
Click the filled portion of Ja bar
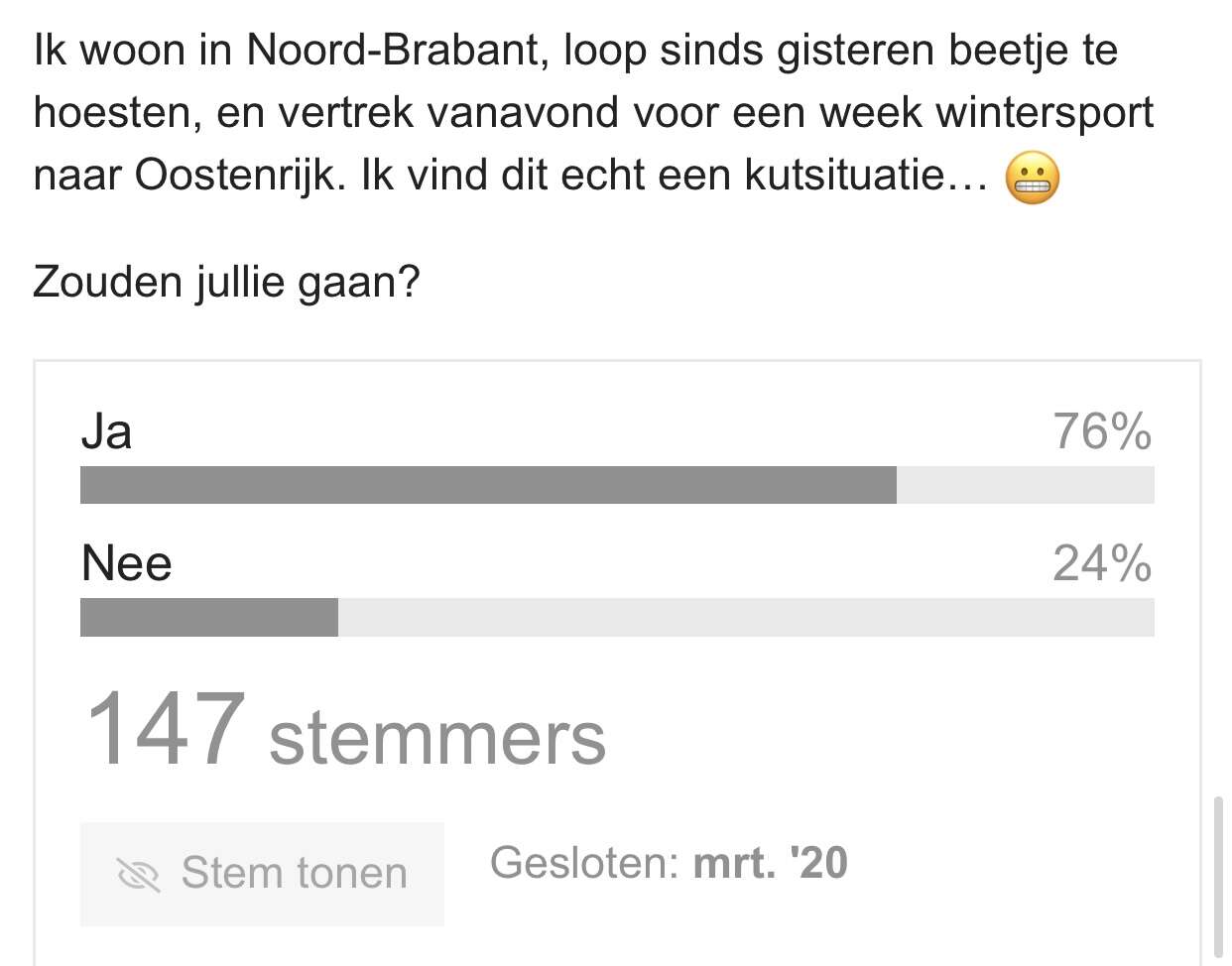[488, 485]
